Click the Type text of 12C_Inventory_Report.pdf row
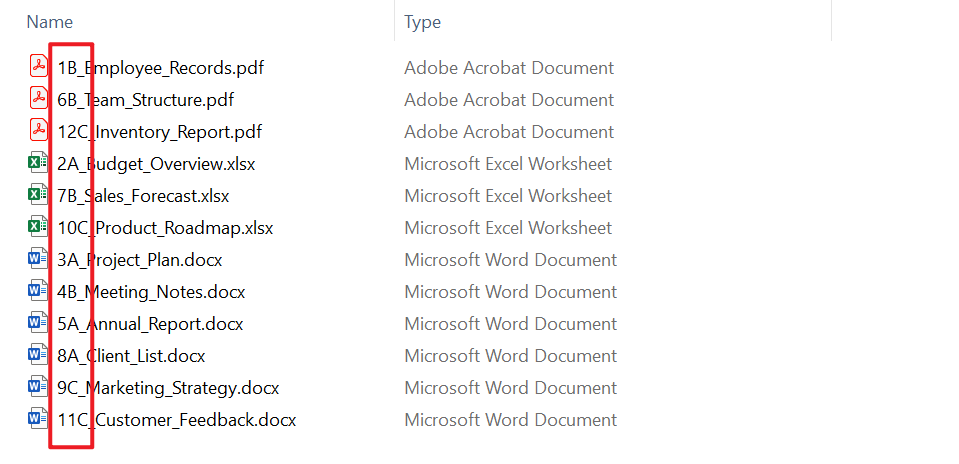The width and height of the screenshot is (959, 464). pos(508,132)
